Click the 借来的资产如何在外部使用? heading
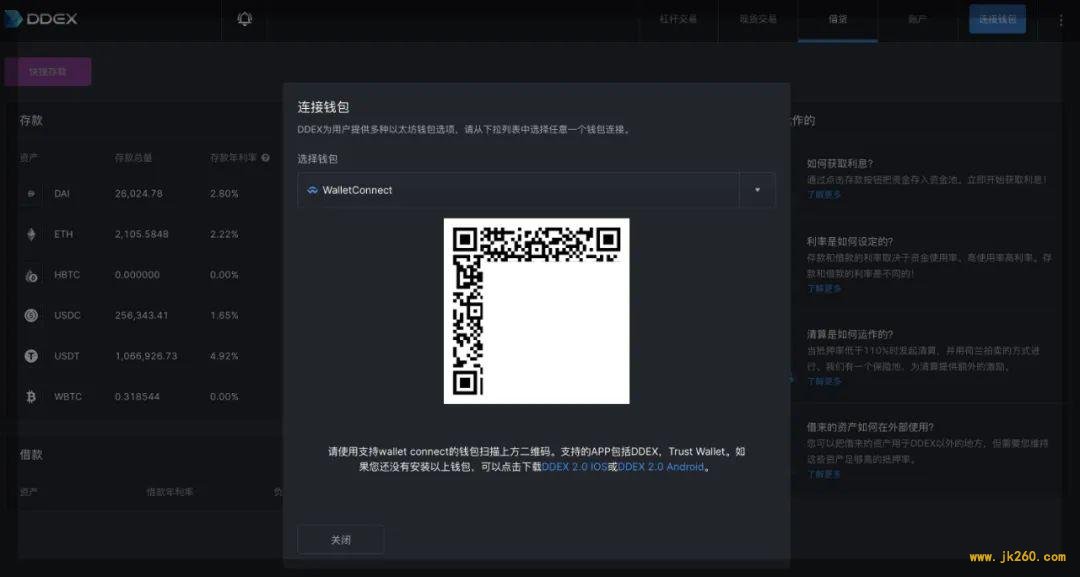 [870, 428]
